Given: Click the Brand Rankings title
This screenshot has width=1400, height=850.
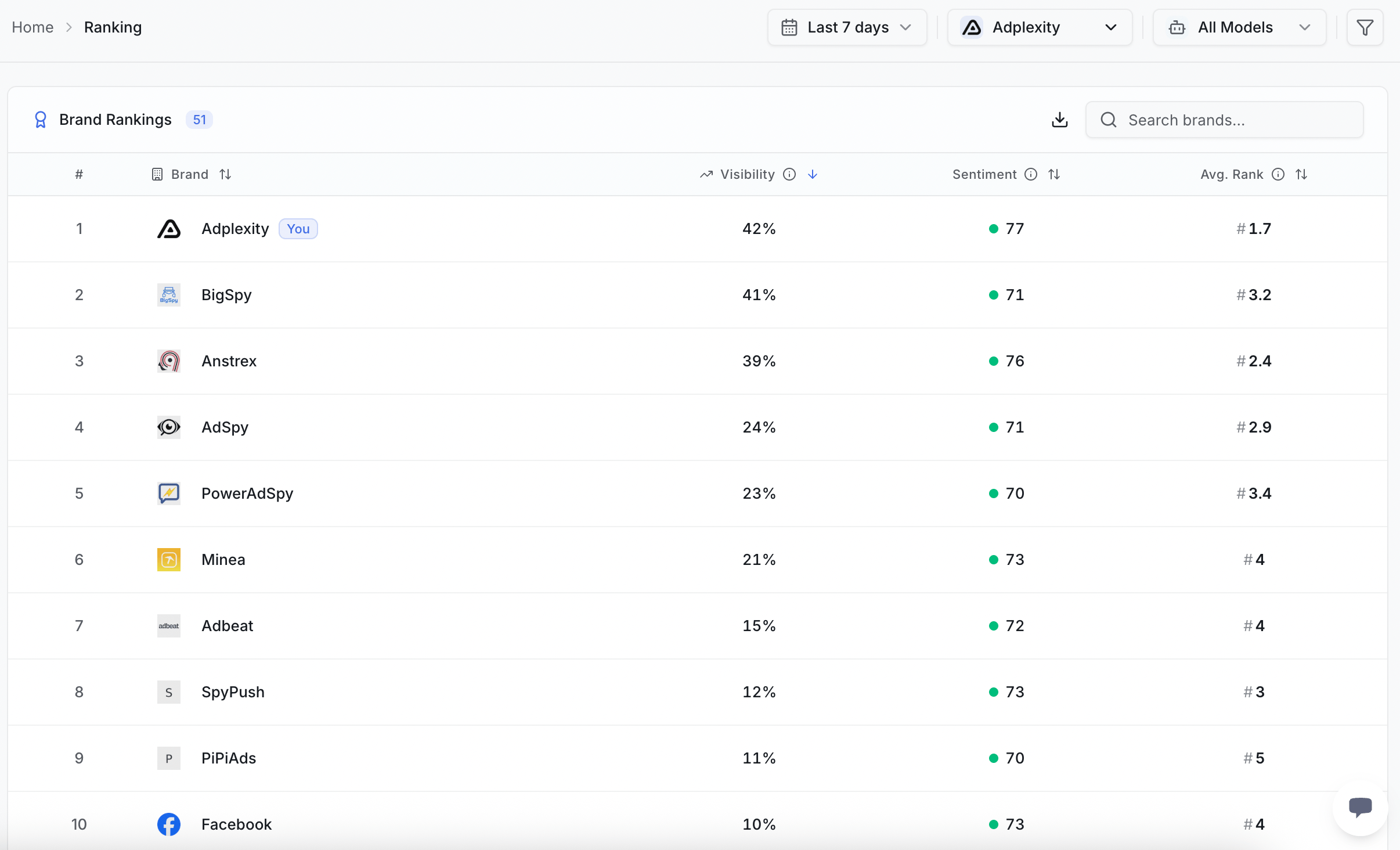Looking at the screenshot, I should 116,120.
